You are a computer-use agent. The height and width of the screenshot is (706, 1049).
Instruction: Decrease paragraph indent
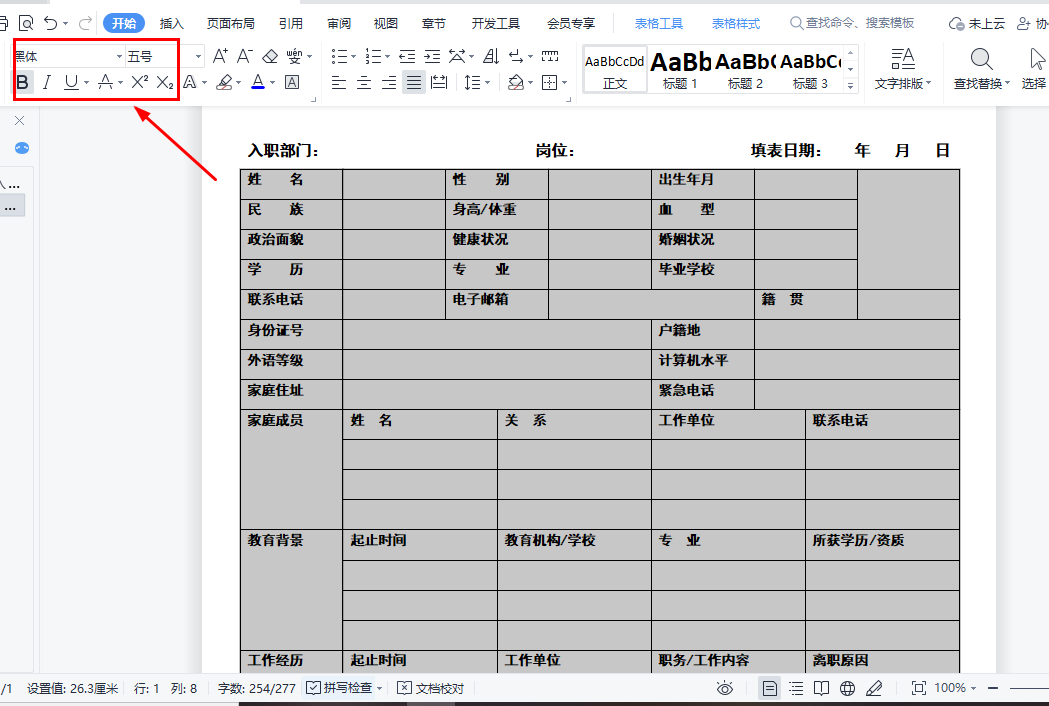coord(407,56)
